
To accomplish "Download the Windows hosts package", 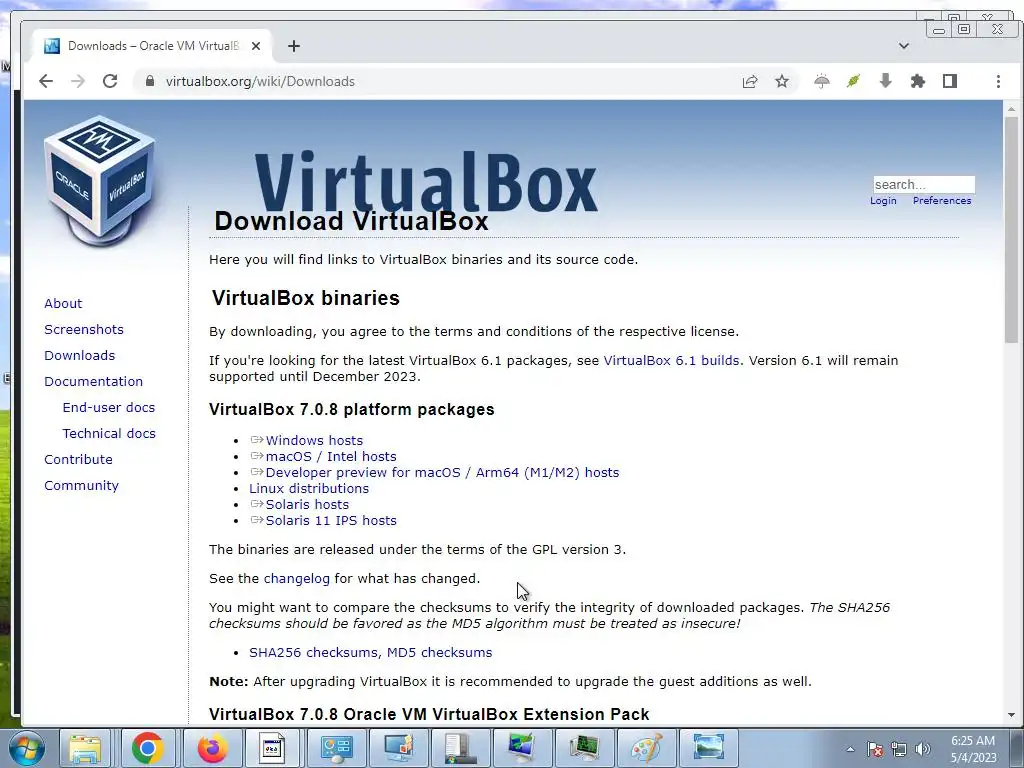I will pyautogui.click(x=314, y=441).
